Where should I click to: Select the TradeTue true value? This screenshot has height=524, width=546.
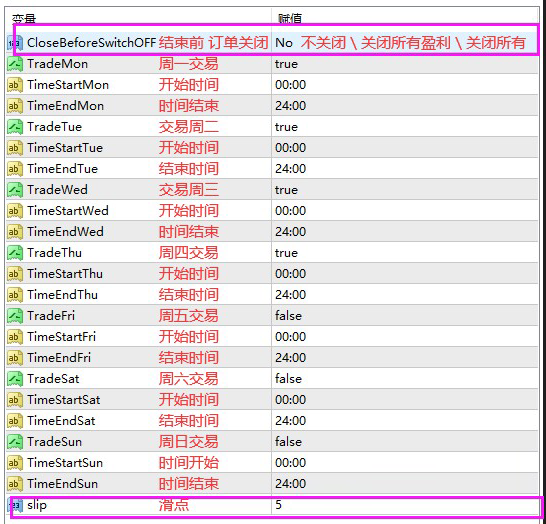pyautogui.click(x=286, y=127)
